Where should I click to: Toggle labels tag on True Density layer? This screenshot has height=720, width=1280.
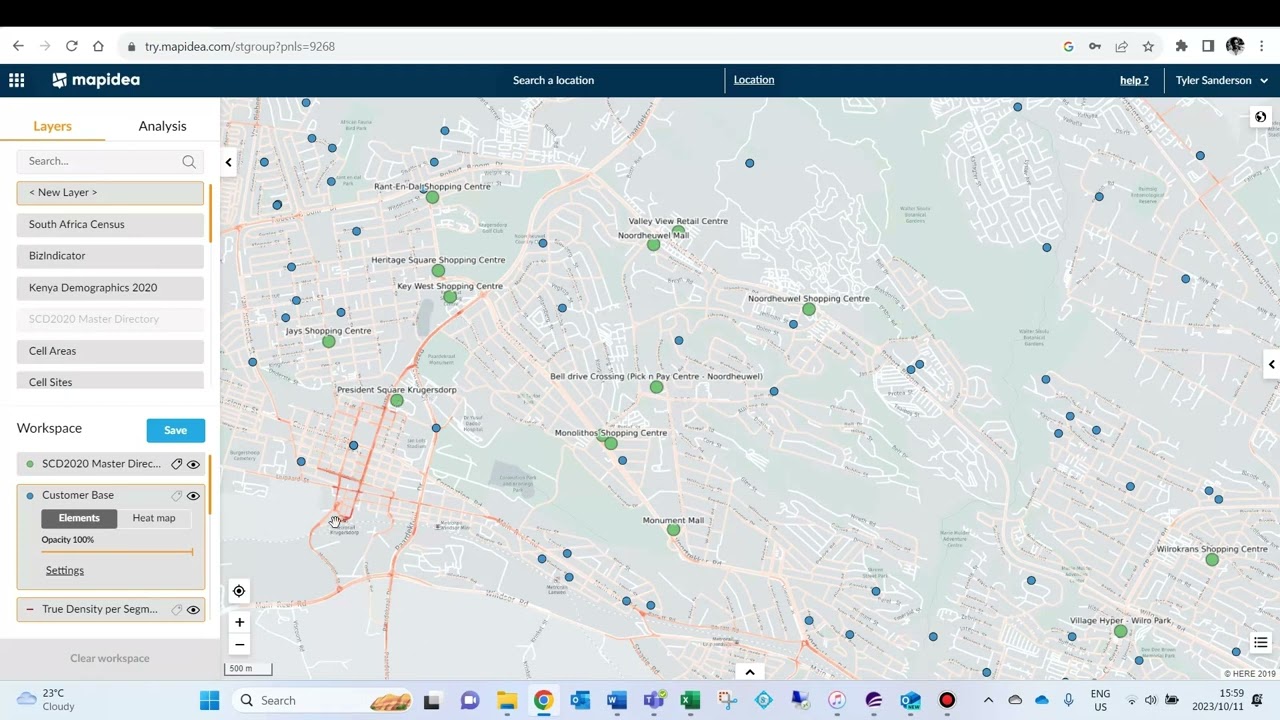coord(176,609)
